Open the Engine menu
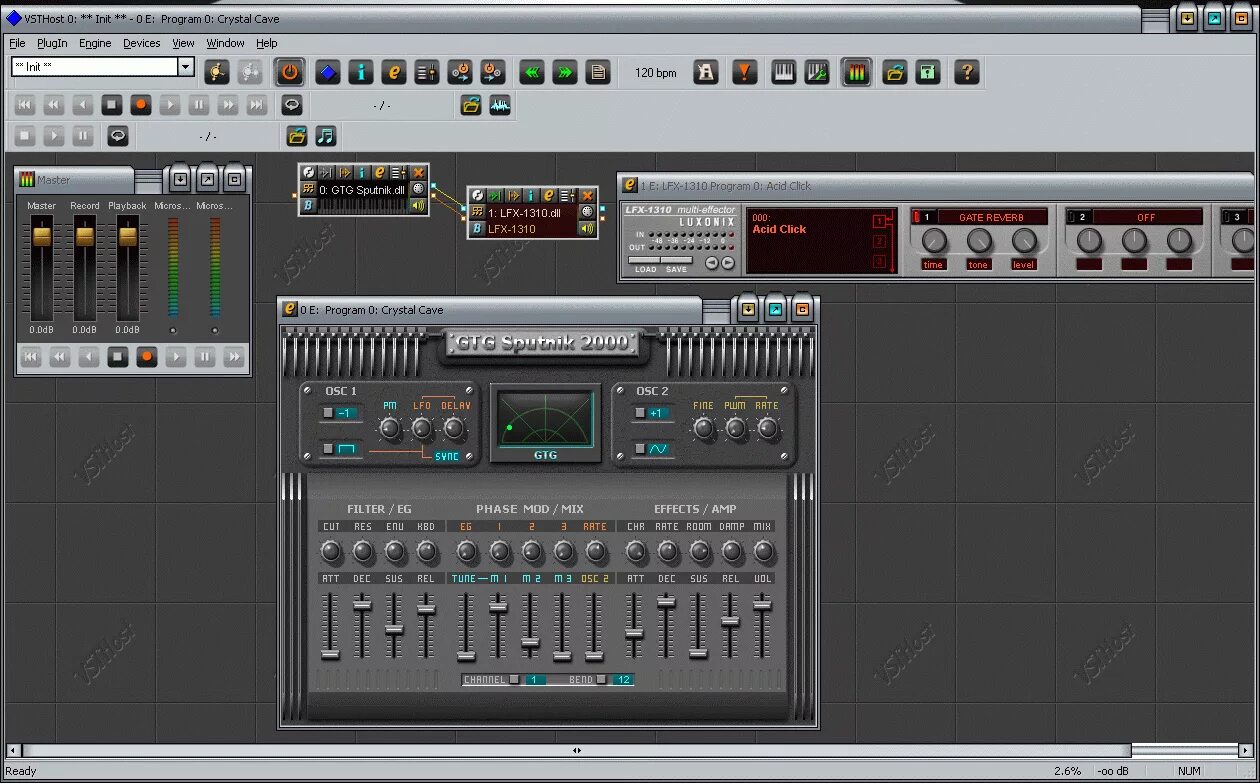 (95, 43)
